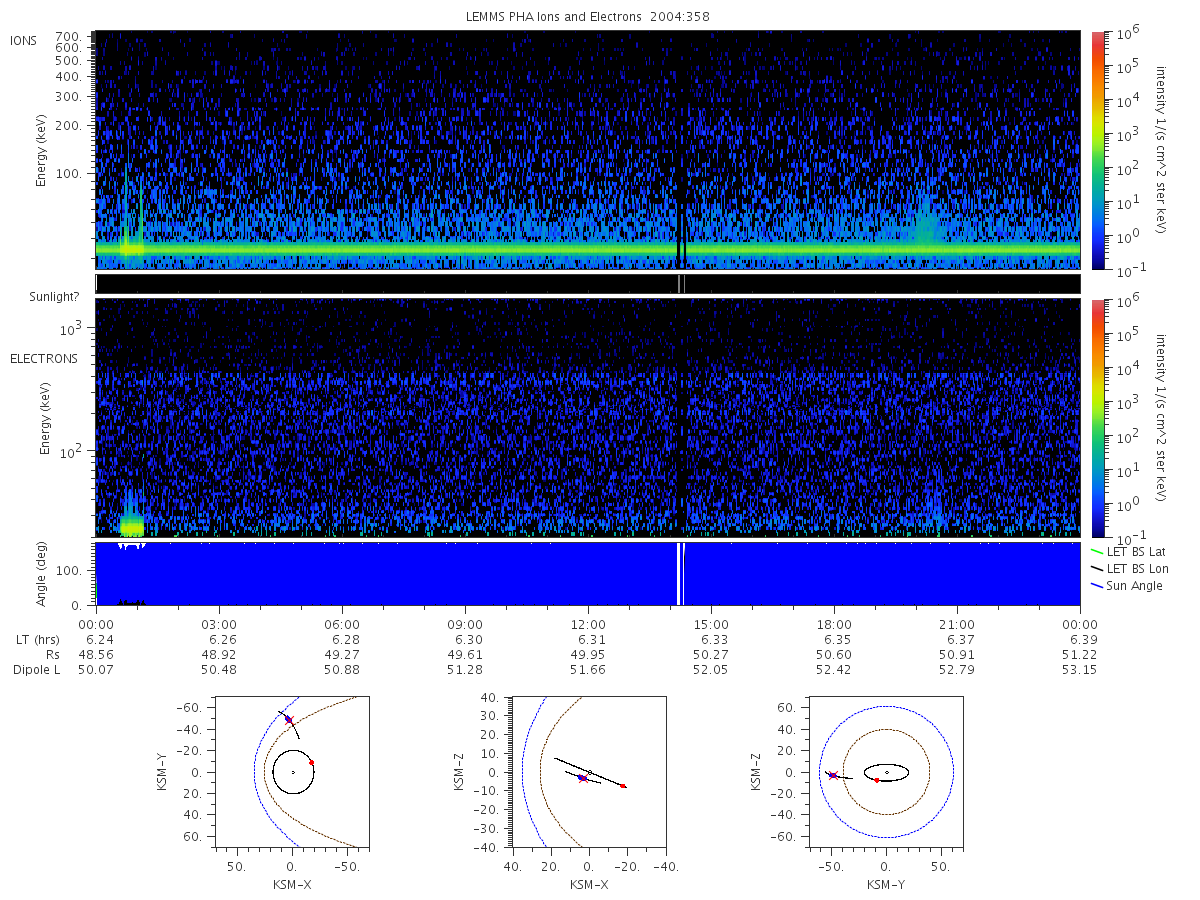
Task: Click the Dipole L value "52.42"
Action: coord(834,670)
